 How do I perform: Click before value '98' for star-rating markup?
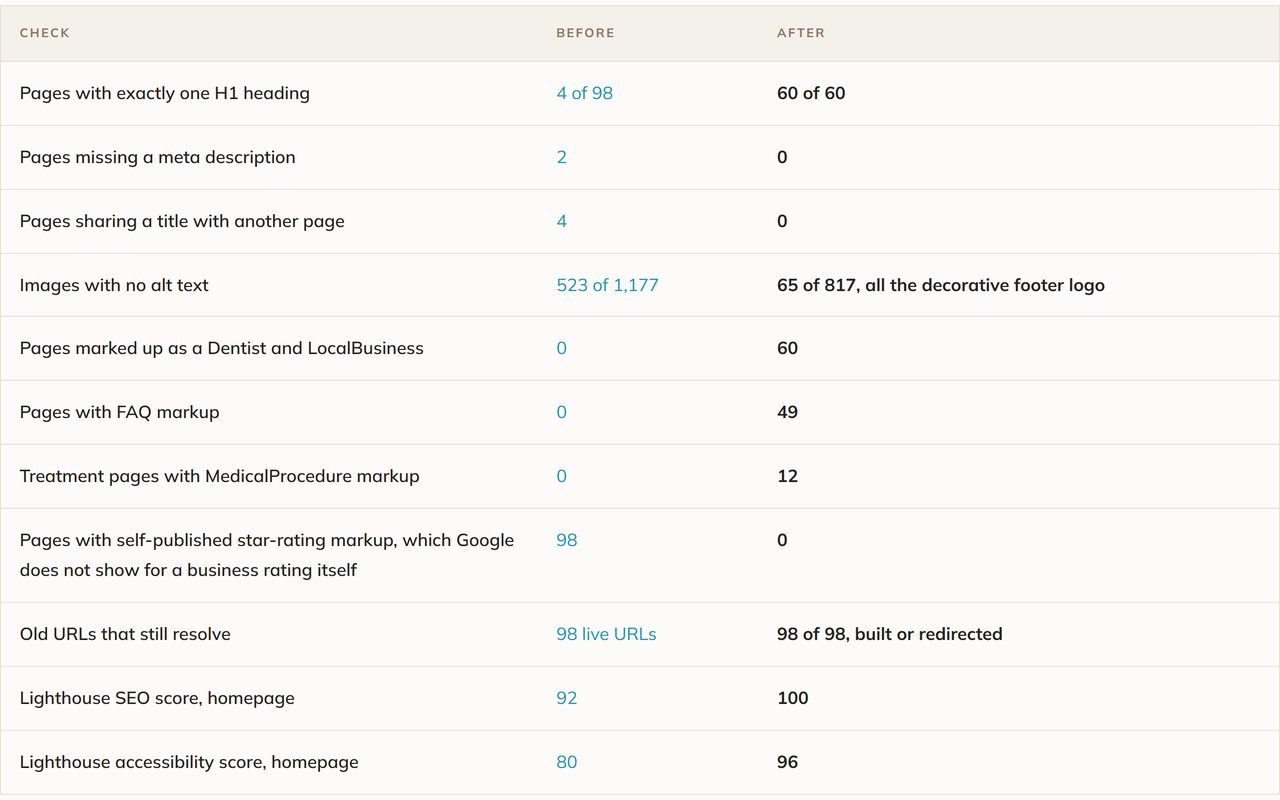(x=567, y=540)
